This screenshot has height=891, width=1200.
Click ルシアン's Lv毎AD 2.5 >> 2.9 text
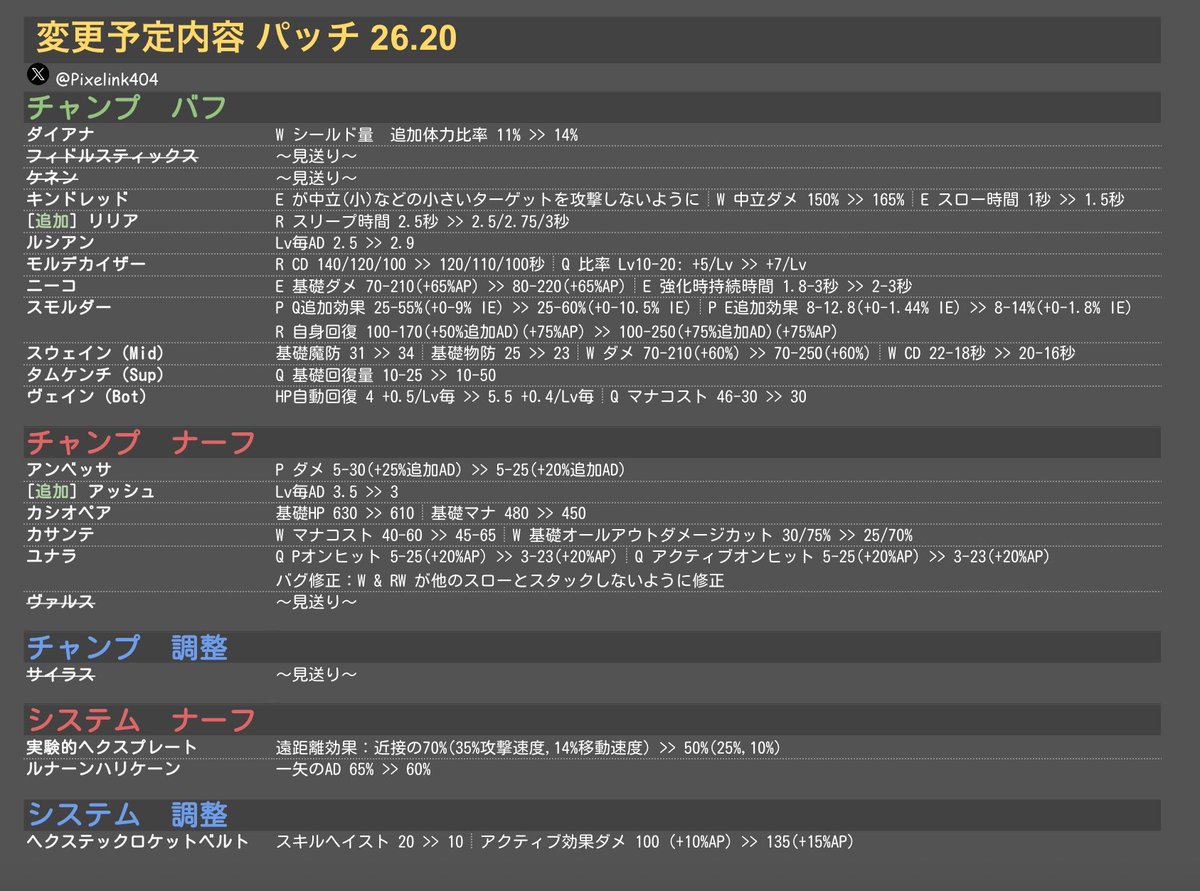click(345, 243)
